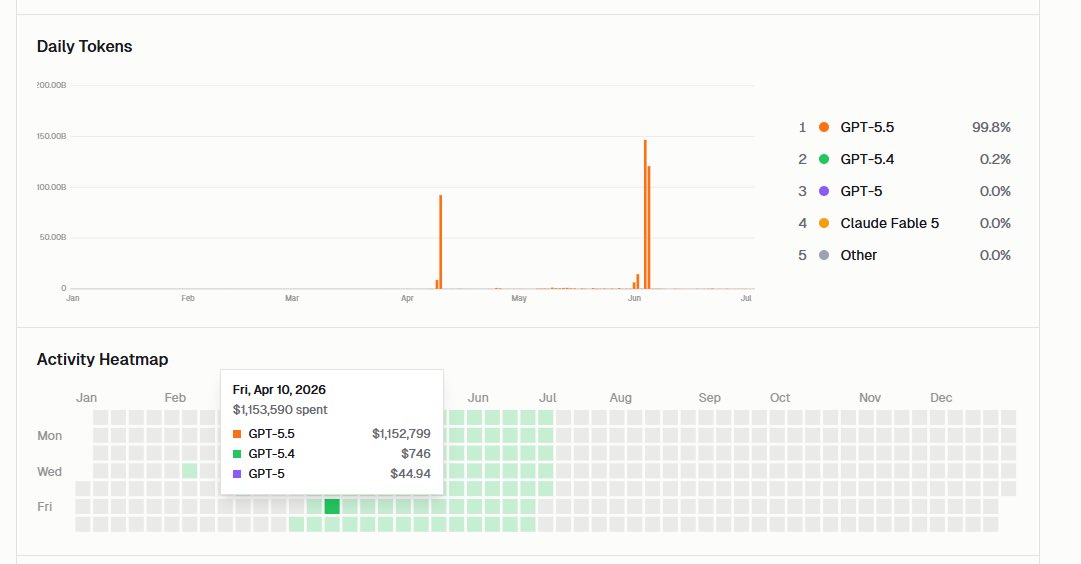Select the Other entry in the legend
Screen dimensions: 1081x564
[858, 255]
